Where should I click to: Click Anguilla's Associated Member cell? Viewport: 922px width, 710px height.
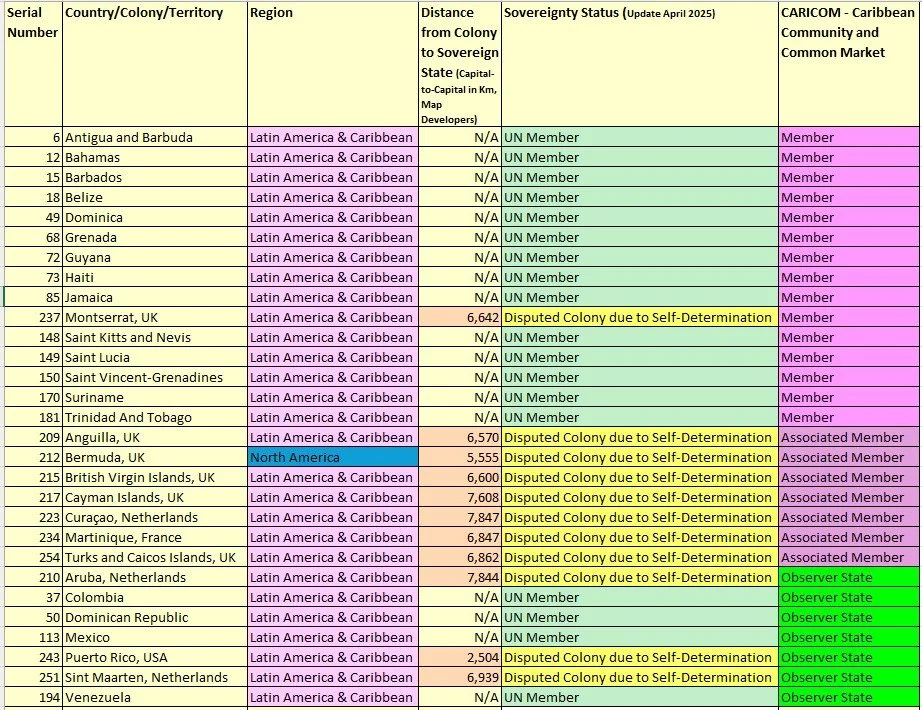click(x=849, y=437)
